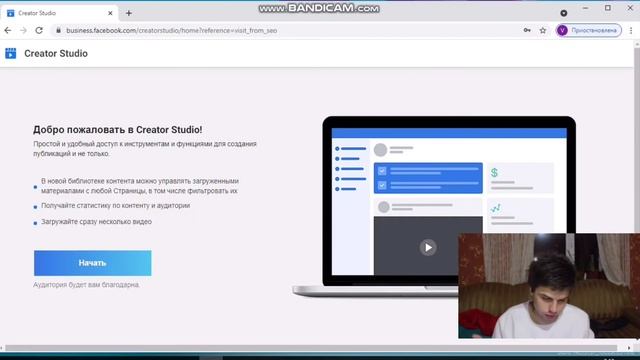Open the Приостановлена profile button

(589, 30)
